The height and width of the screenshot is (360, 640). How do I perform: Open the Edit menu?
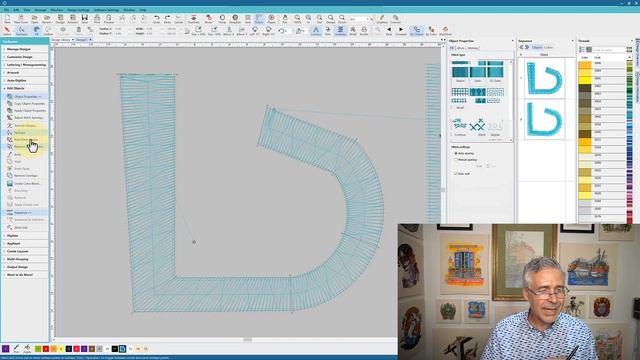[16, 10]
